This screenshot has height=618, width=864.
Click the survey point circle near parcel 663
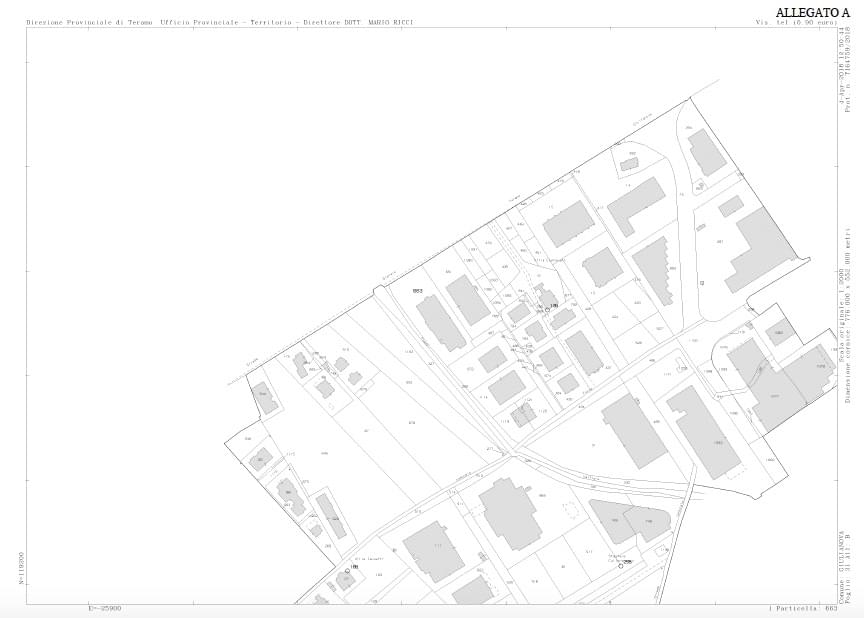click(547, 310)
